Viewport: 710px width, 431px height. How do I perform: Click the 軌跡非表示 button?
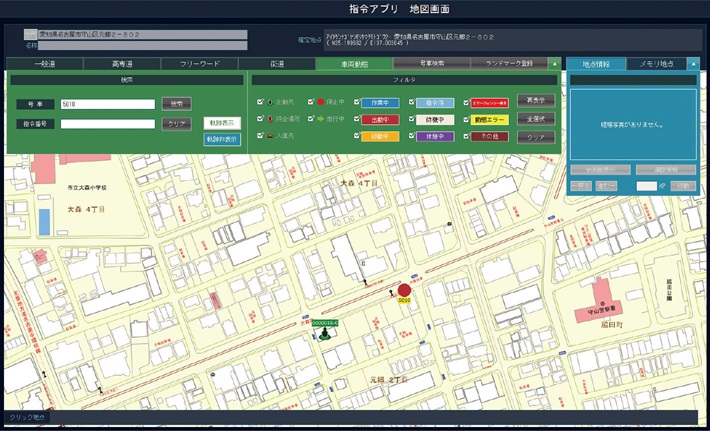tap(222, 139)
